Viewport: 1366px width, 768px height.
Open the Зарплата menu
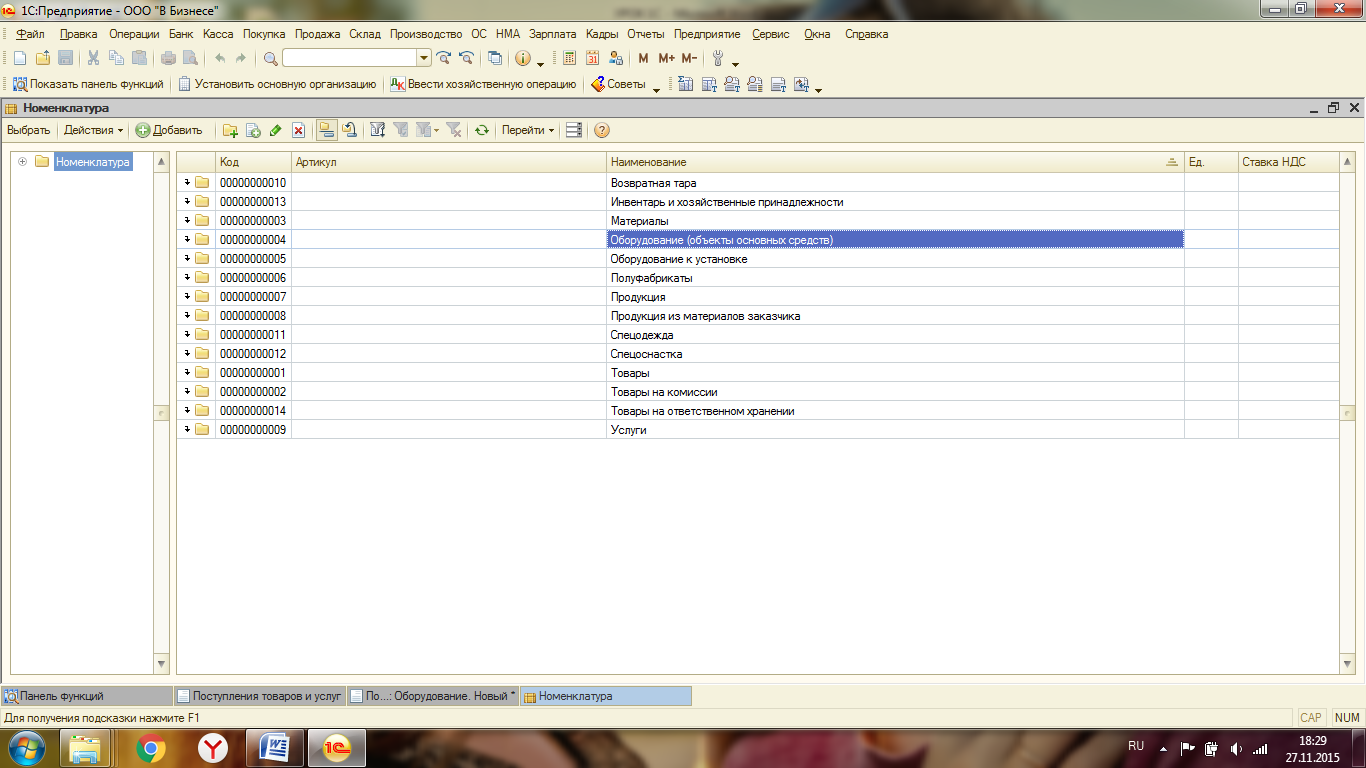click(x=553, y=34)
